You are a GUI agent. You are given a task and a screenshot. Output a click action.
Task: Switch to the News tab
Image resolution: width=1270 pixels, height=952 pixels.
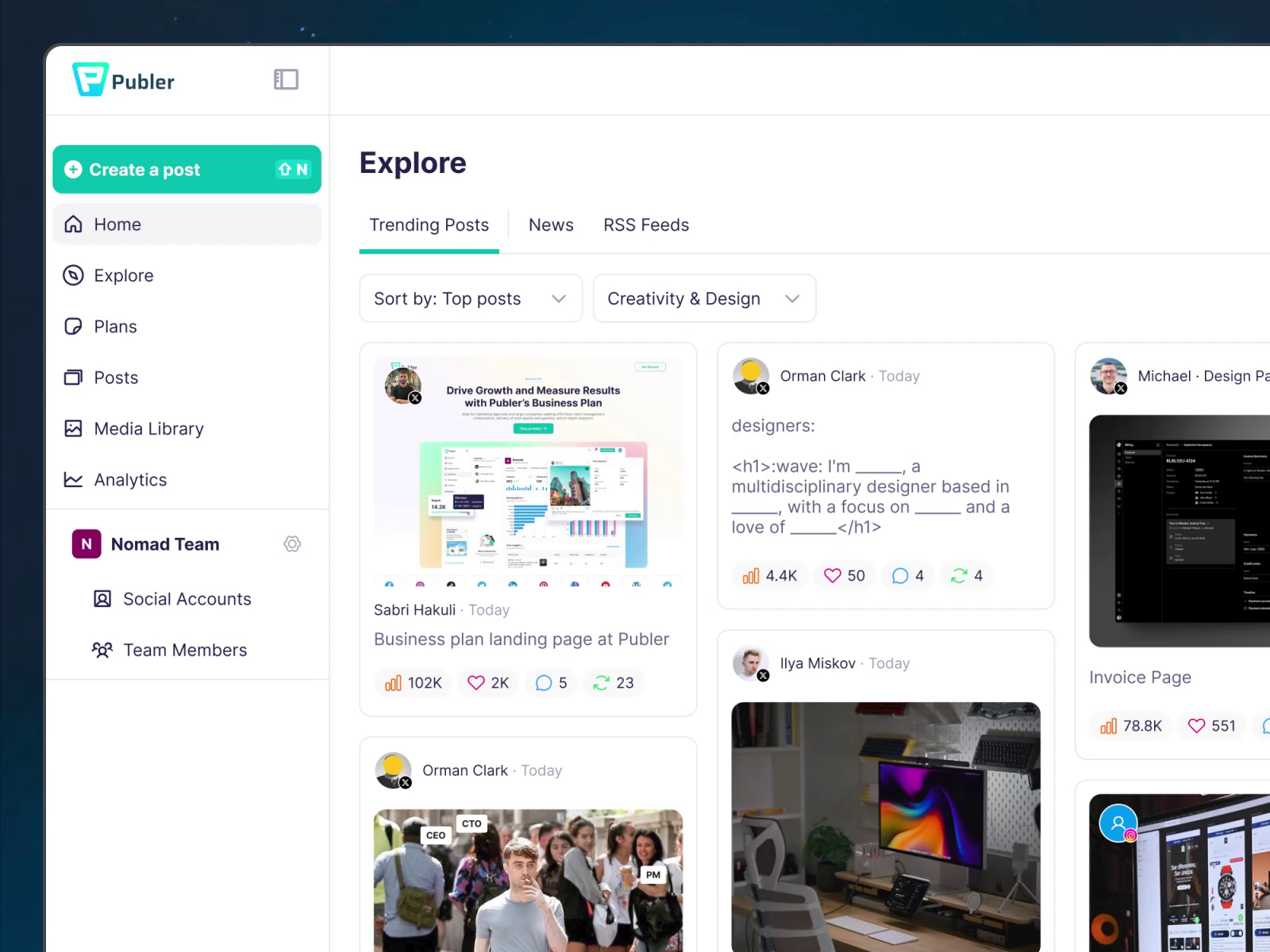(x=551, y=225)
